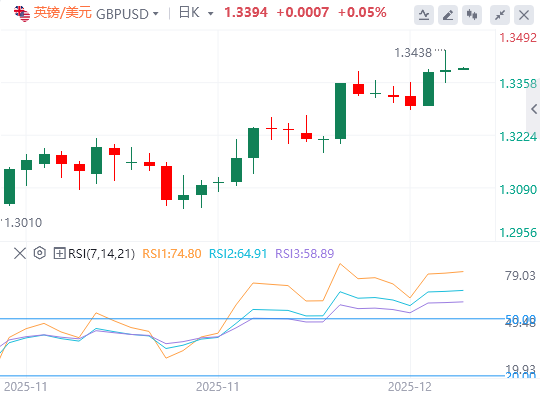
Task: Expand the right side panel chevron
Action: click(x=533, y=109)
